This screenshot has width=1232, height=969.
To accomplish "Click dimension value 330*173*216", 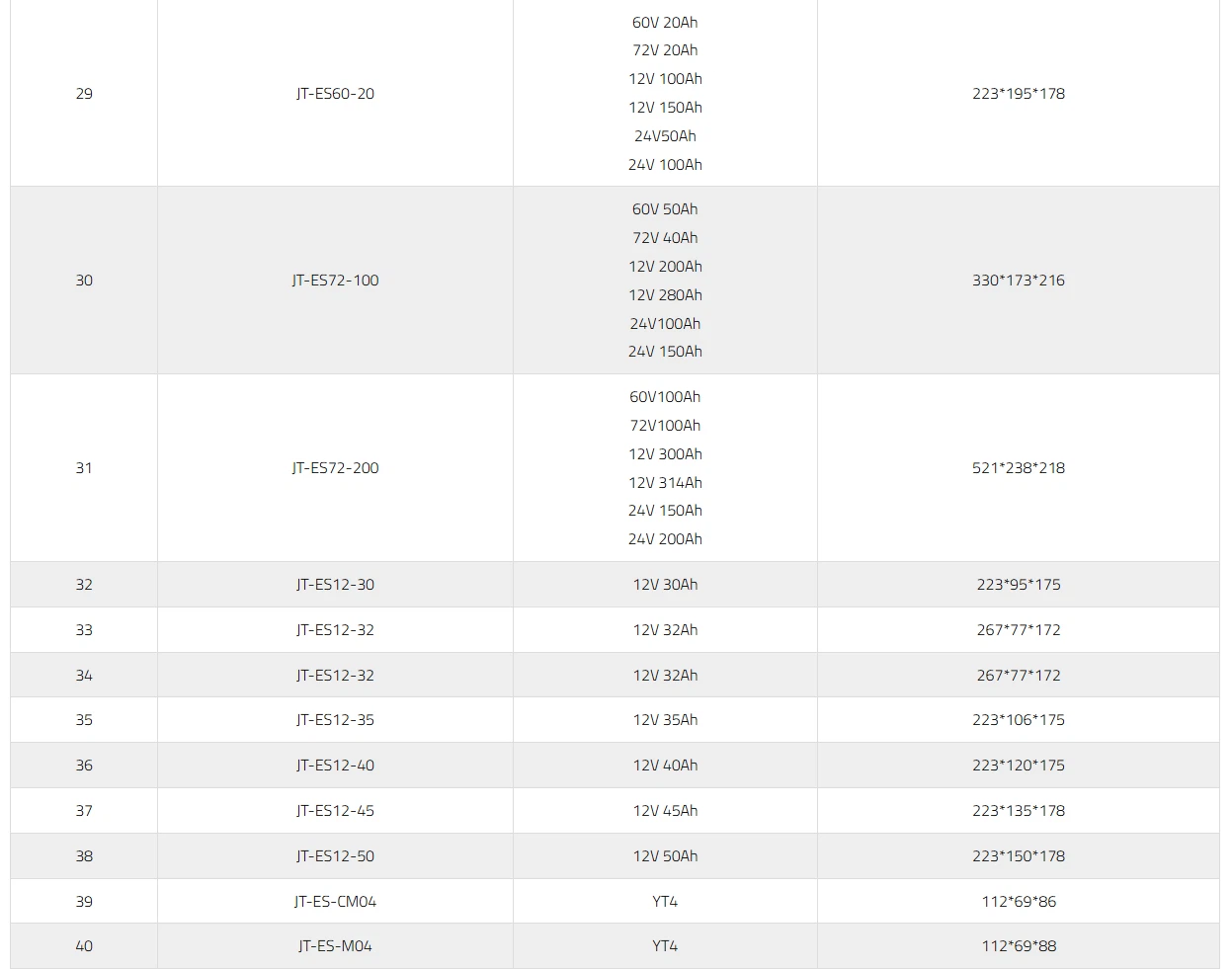I will (1018, 281).
